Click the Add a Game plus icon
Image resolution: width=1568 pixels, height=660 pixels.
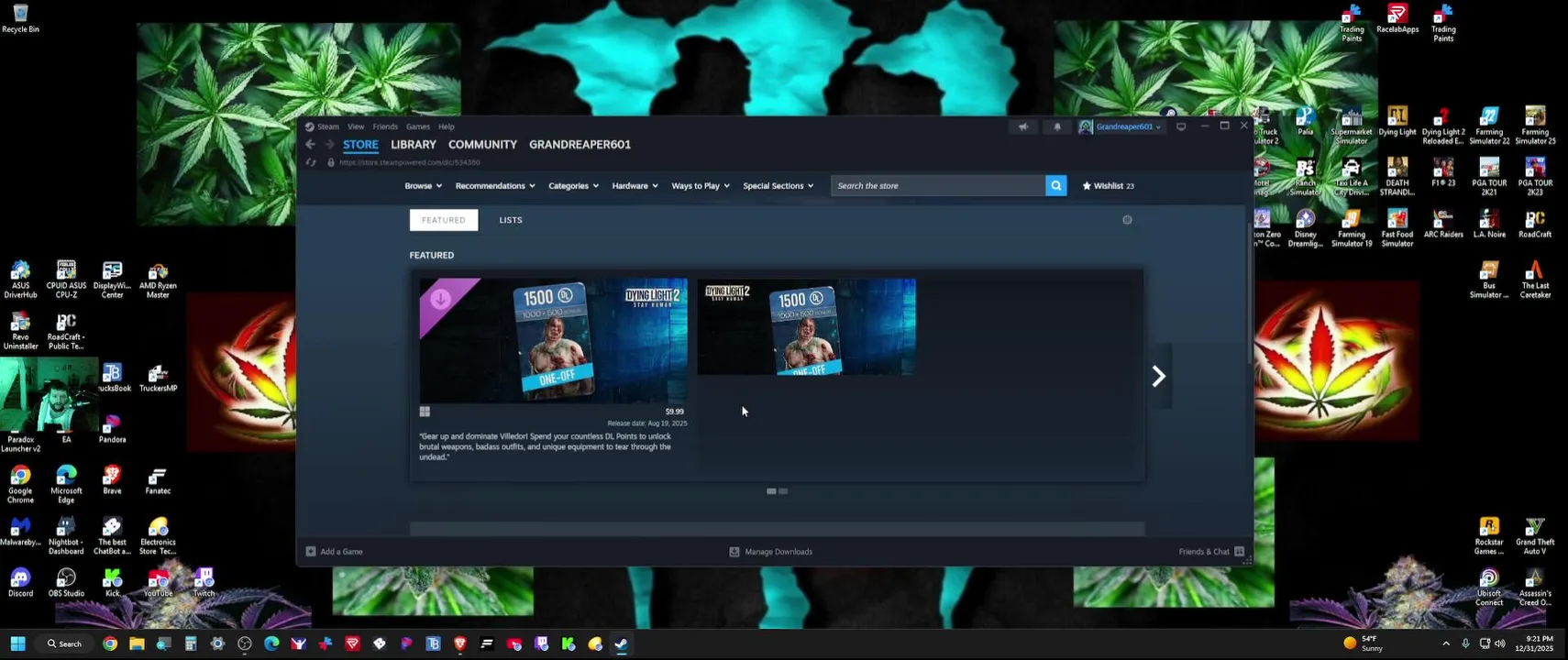[311, 552]
